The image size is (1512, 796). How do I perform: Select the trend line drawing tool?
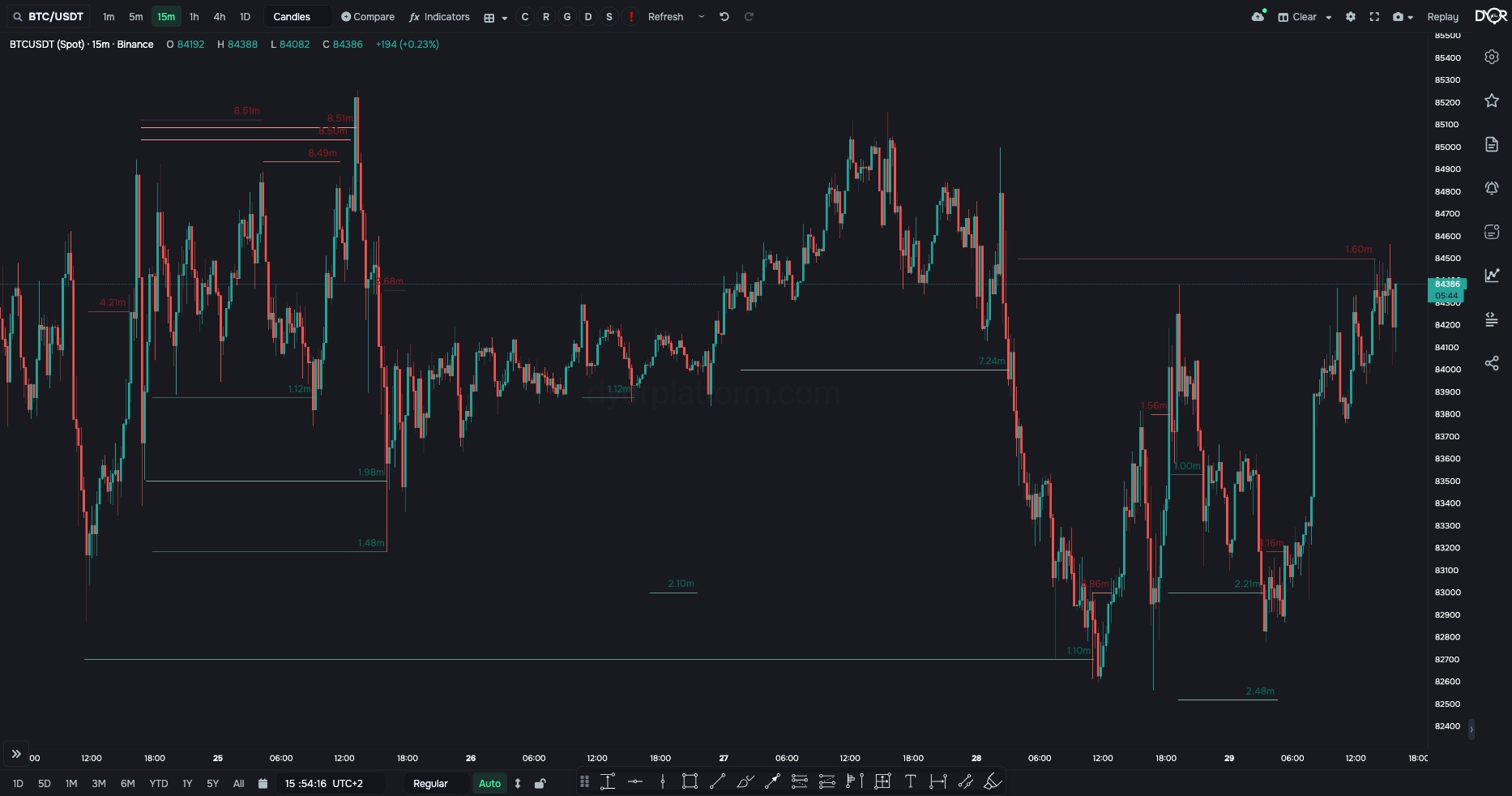(717, 781)
